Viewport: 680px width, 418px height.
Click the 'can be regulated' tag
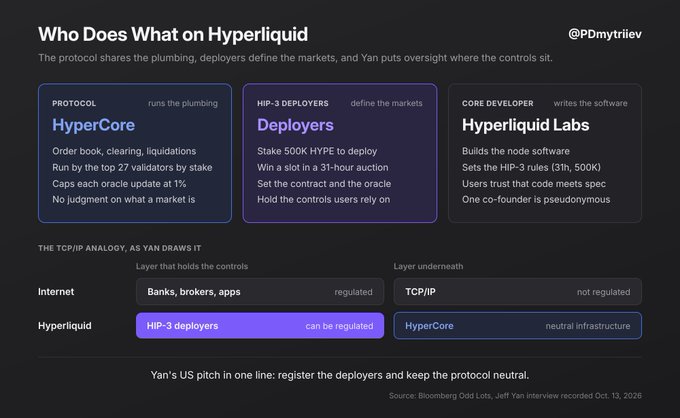coord(339,326)
